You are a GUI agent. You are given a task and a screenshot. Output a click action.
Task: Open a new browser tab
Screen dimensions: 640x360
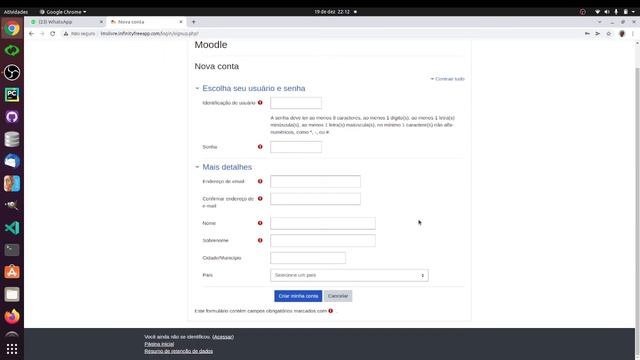[193, 22]
